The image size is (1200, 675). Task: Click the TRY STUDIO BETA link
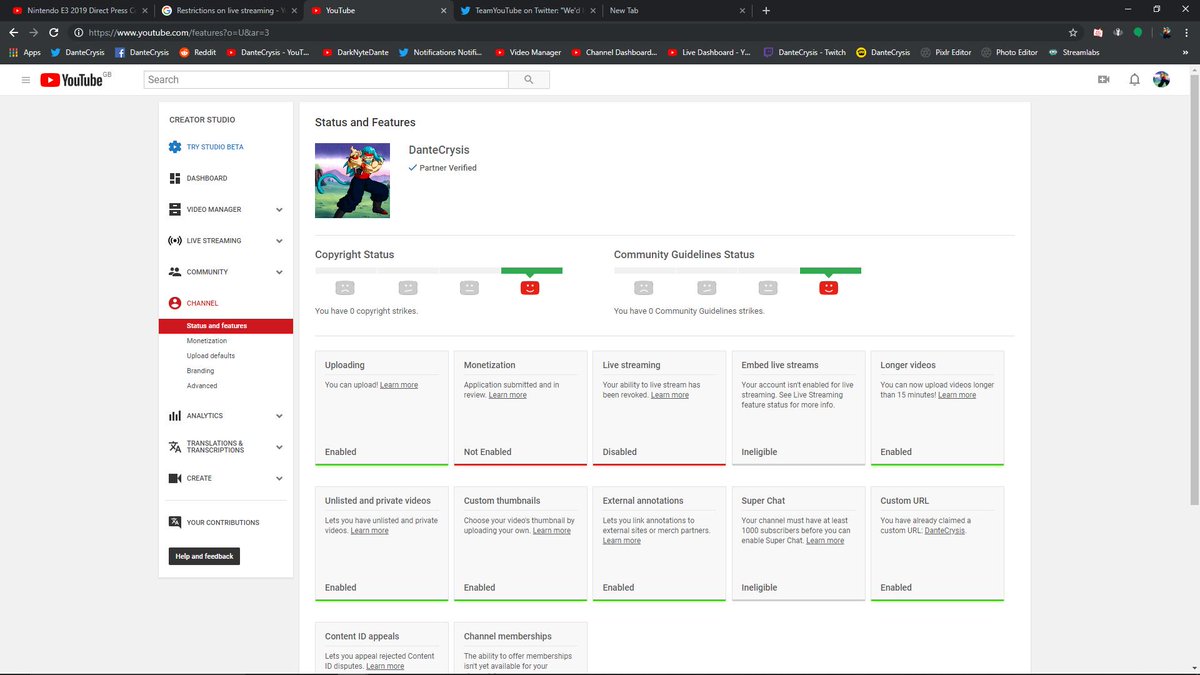pyautogui.click(x=215, y=147)
